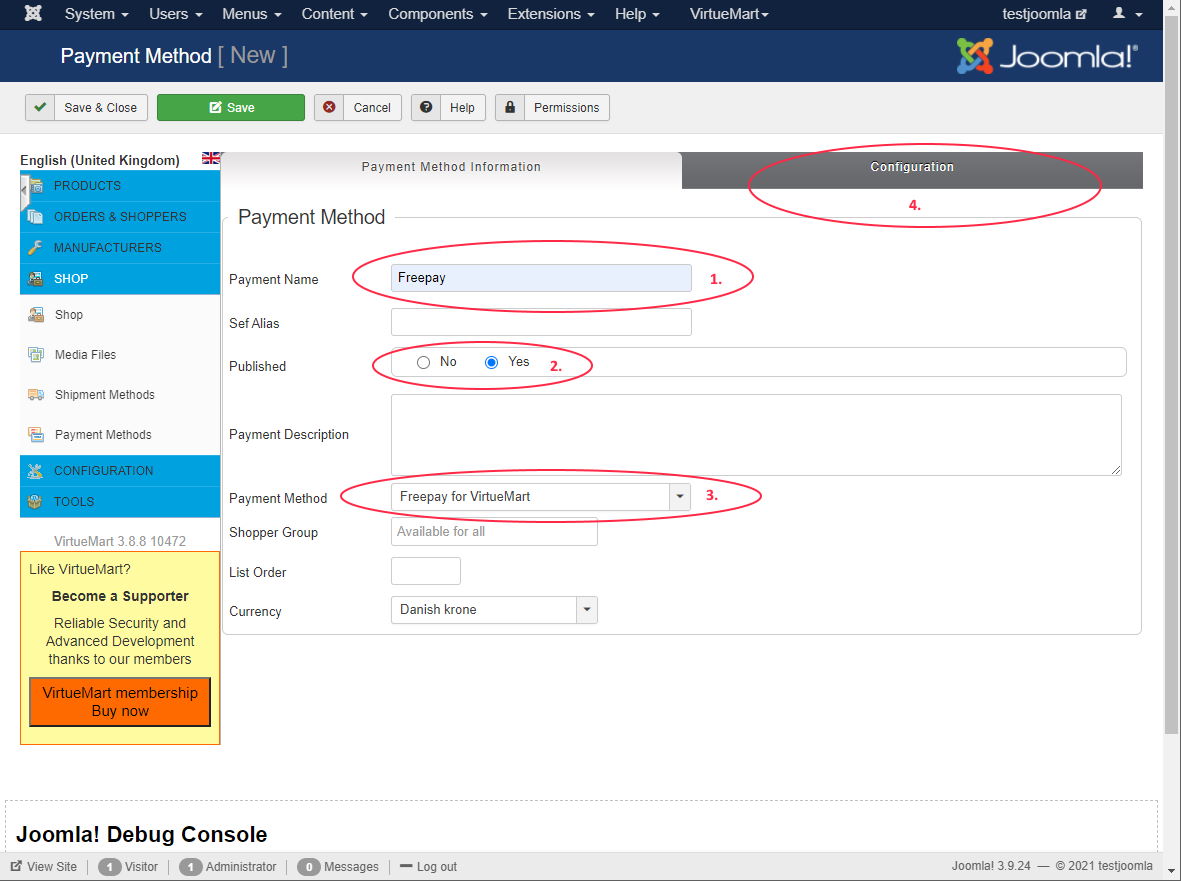The image size is (1181, 881).
Task: Select the Payment Method Information tab
Action: pos(451,167)
